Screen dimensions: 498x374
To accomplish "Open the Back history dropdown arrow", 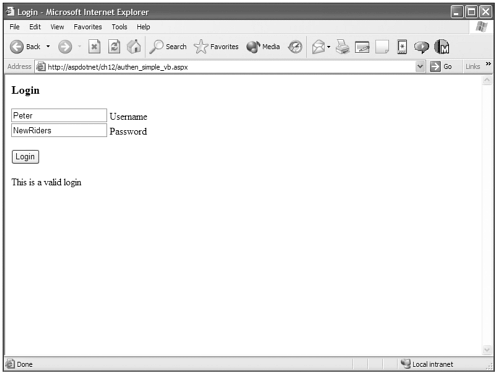I will click(48, 46).
